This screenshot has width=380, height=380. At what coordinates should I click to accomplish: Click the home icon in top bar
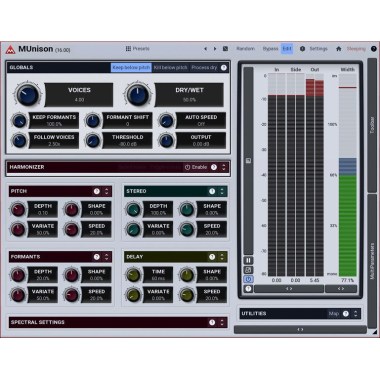point(339,49)
